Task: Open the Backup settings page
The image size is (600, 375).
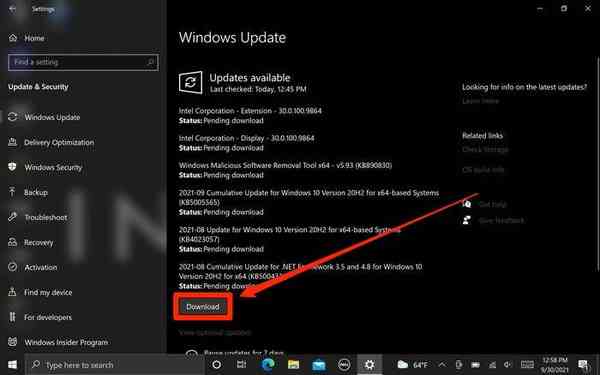Action: pyautogui.click(x=28, y=192)
